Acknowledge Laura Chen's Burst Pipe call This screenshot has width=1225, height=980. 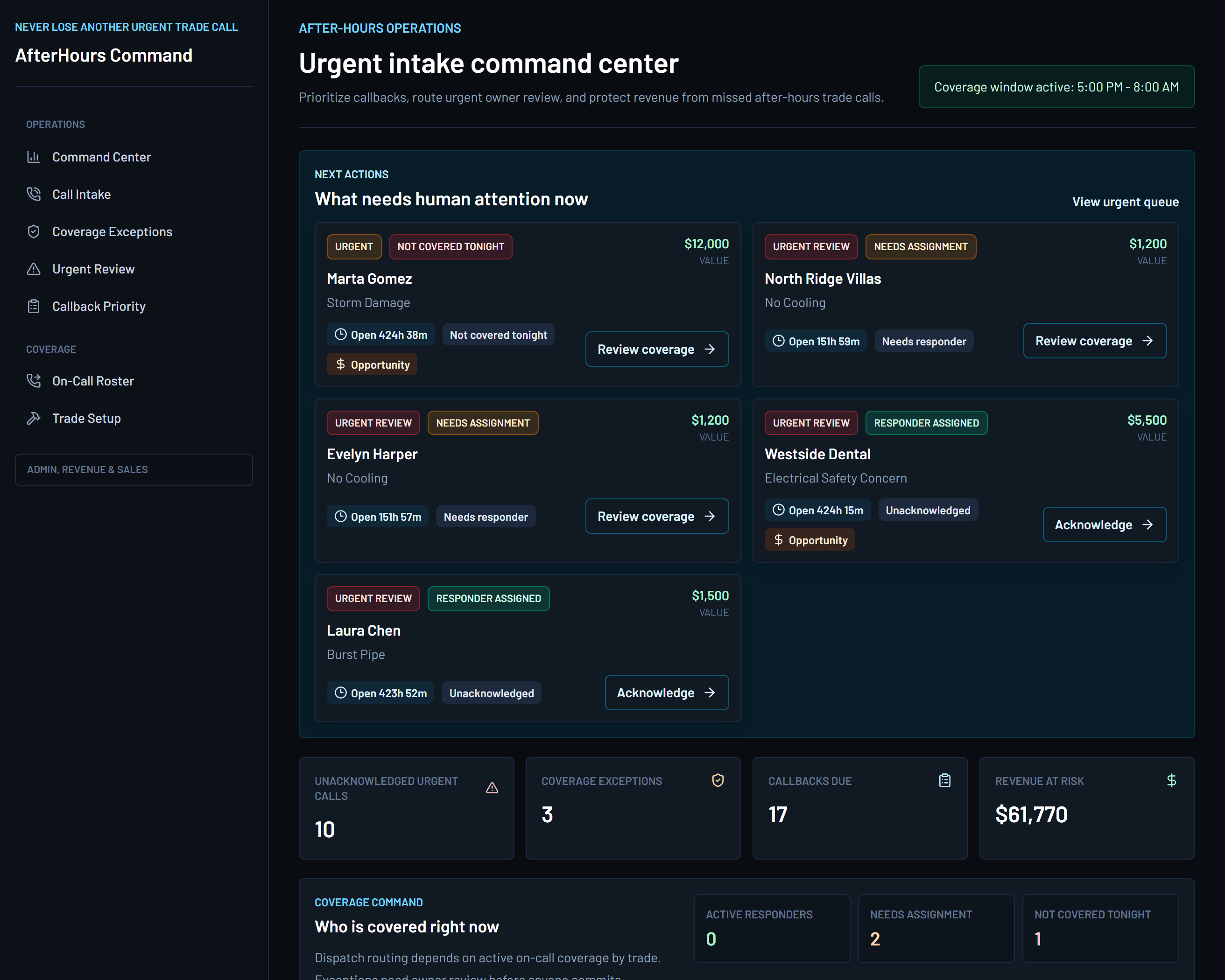667,693
